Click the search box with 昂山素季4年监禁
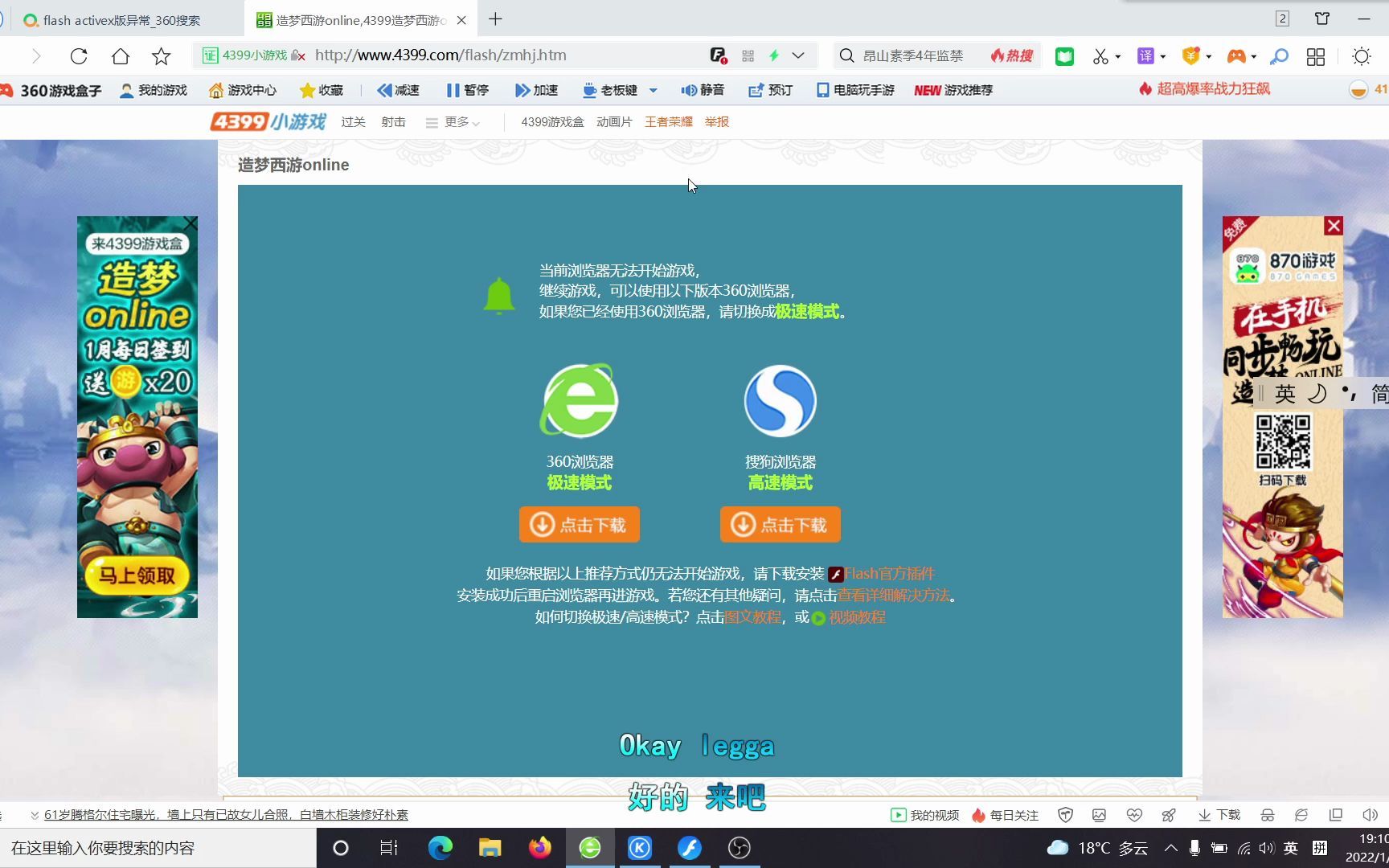This screenshot has height=868, width=1389. [x=913, y=55]
